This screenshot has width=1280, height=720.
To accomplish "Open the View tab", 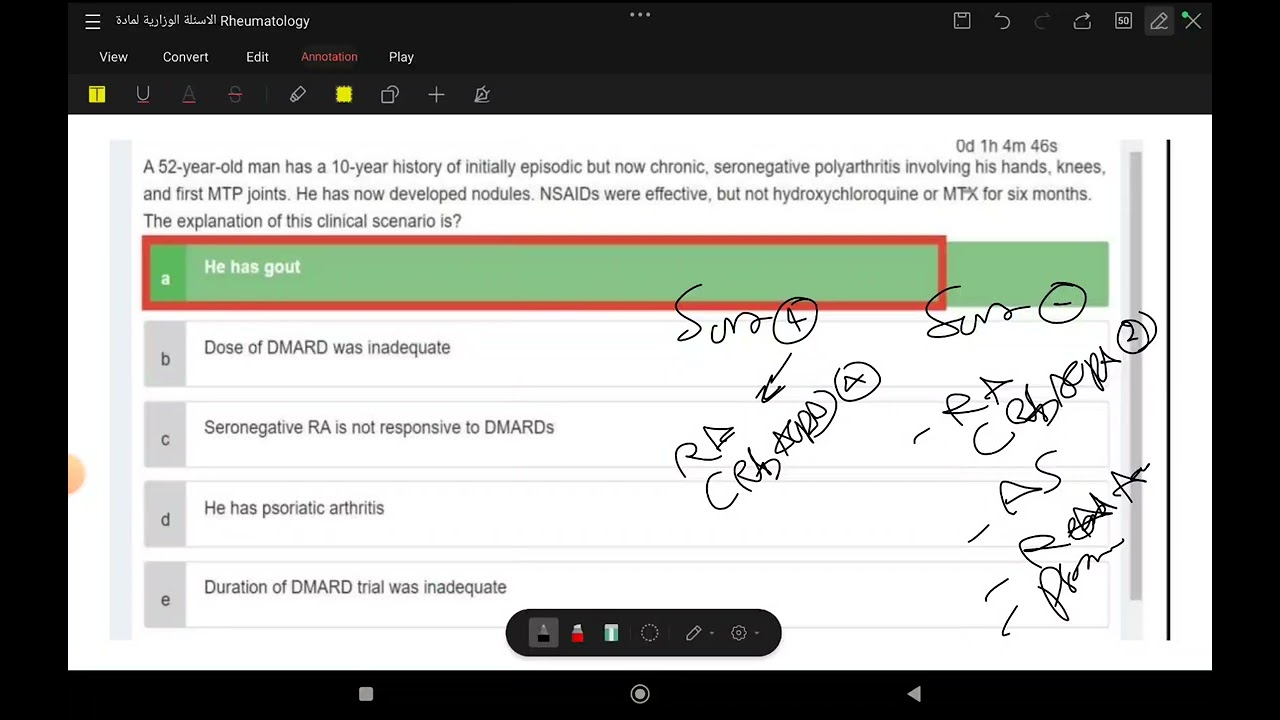I will pos(114,57).
